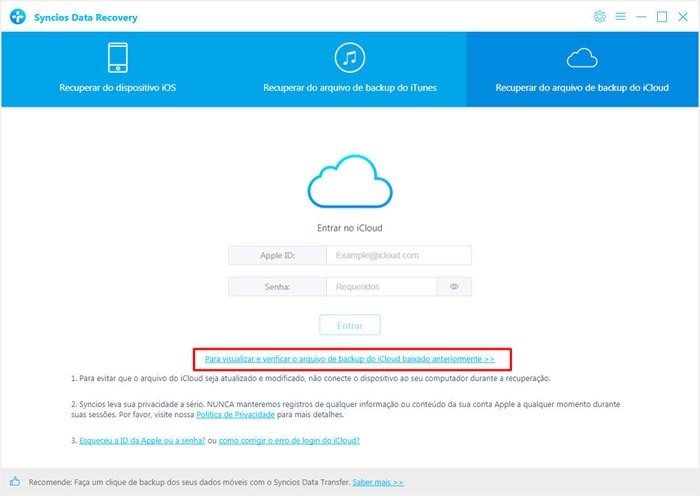The height and width of the screenshot is (496, 700).
Task: Click Esqueceu a ID da Apple link
Action: click(142, 441)
